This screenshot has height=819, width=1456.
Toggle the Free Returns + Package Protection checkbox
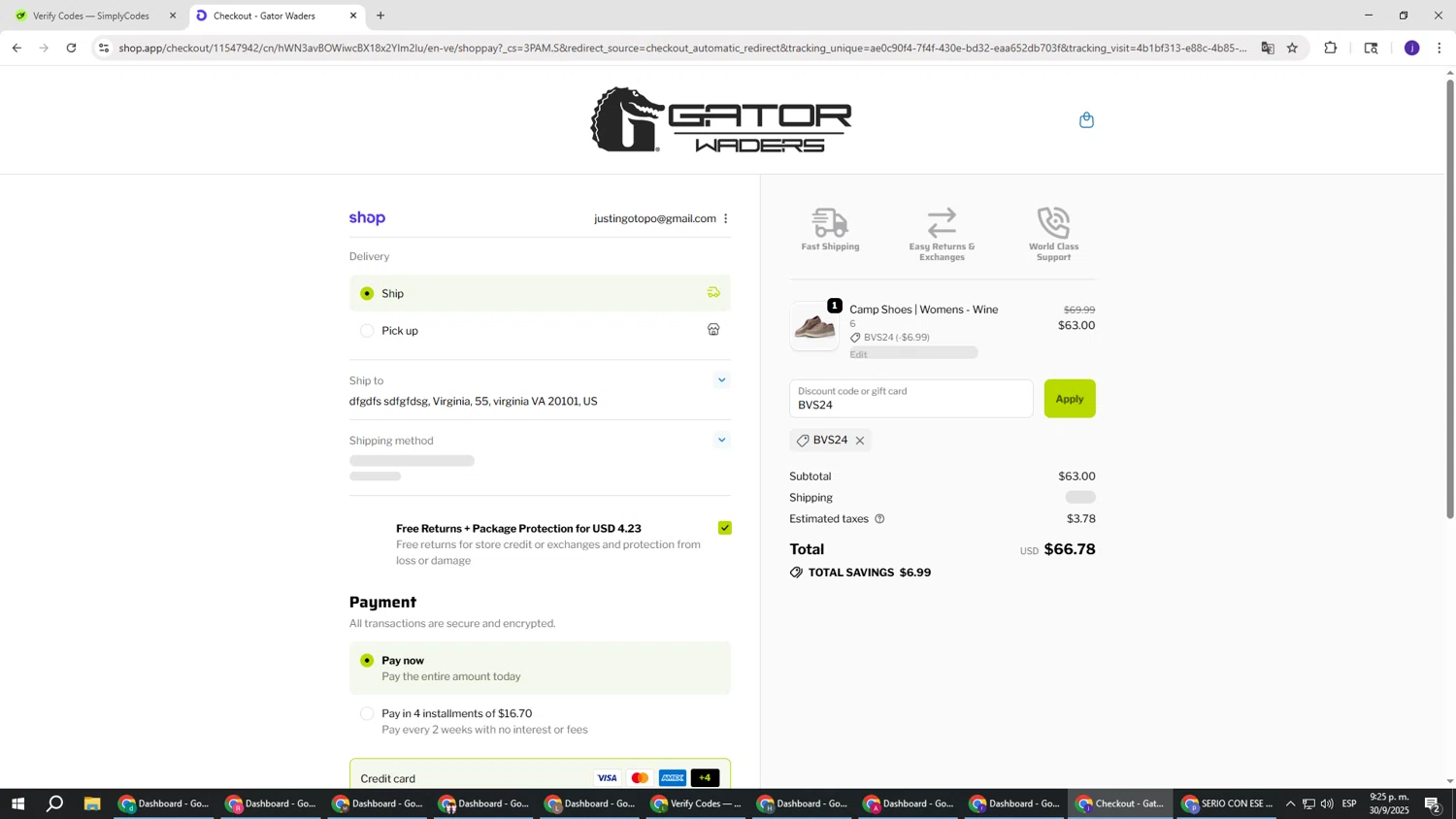725,528
